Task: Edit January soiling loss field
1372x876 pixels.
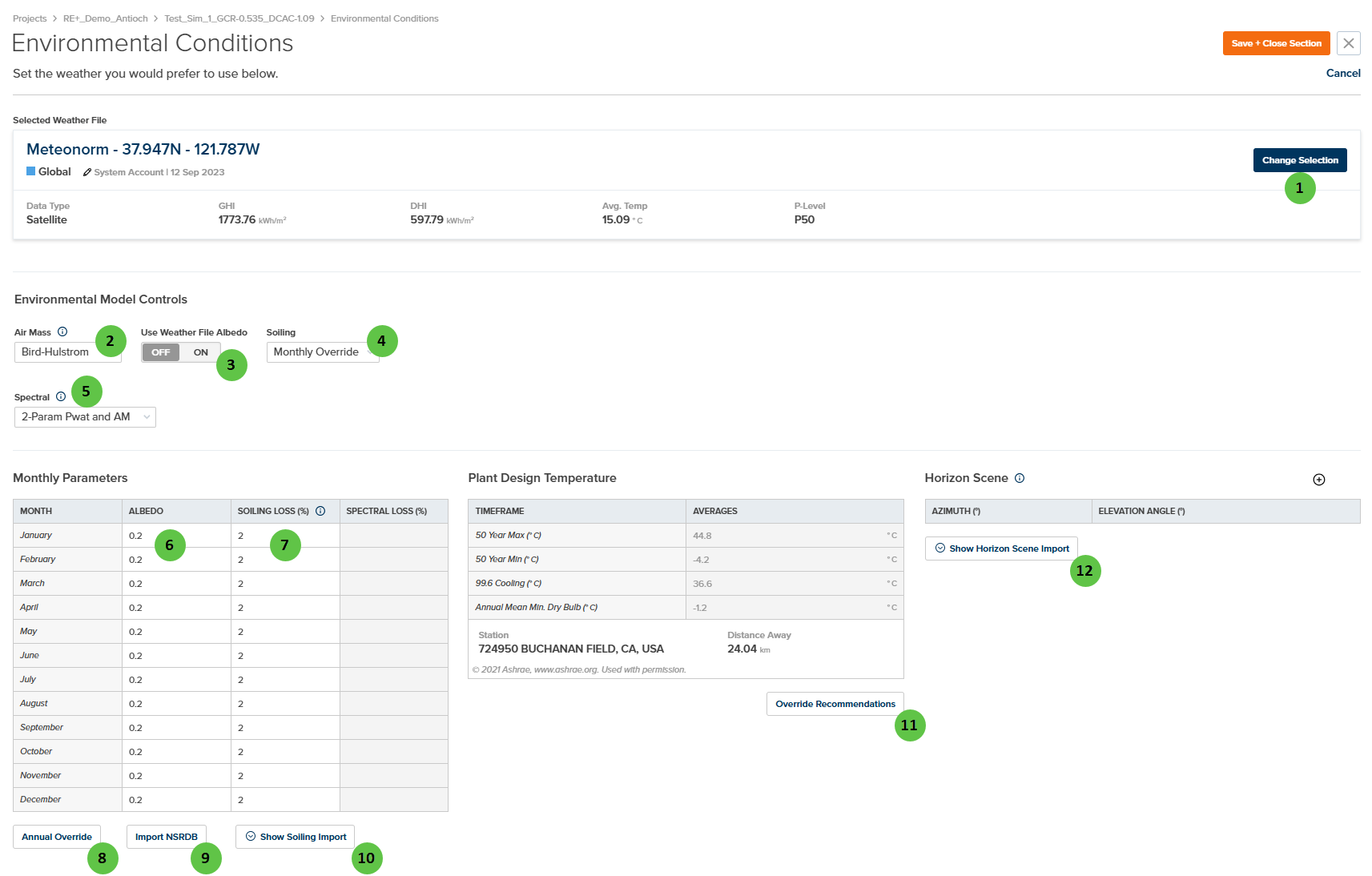Action: pyautogui.click(x=285, y=536)
